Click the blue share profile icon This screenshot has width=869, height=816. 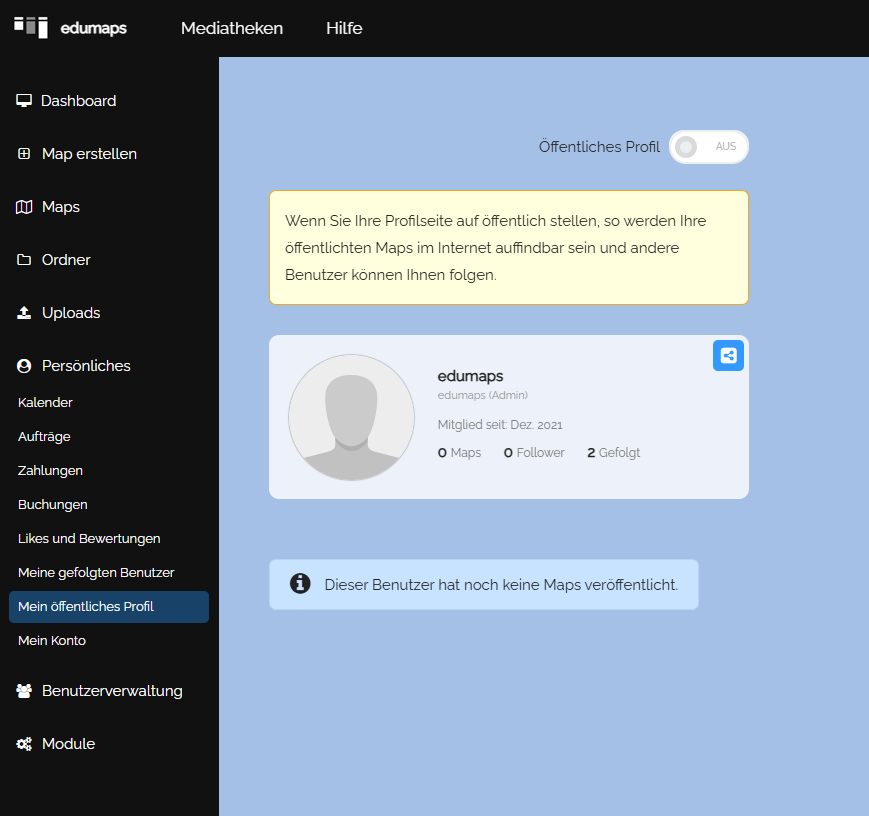728,355
